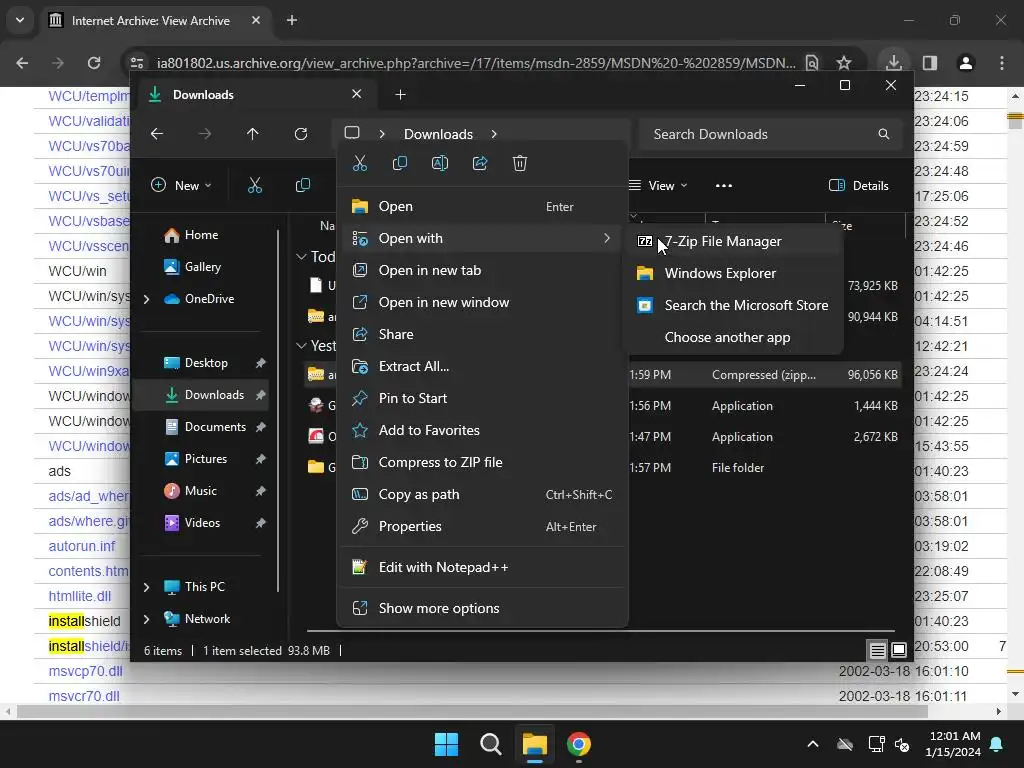Add a new Explorer tab
Image resolution: width=1024 pixels, height=768 pixels.
400,95
